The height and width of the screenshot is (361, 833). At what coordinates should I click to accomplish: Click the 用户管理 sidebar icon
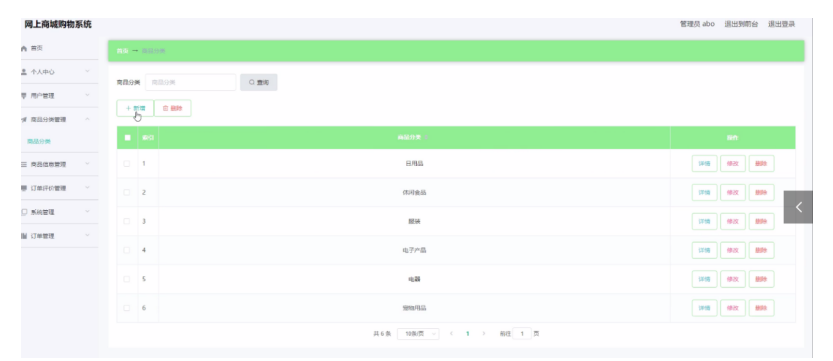[24, 96]
